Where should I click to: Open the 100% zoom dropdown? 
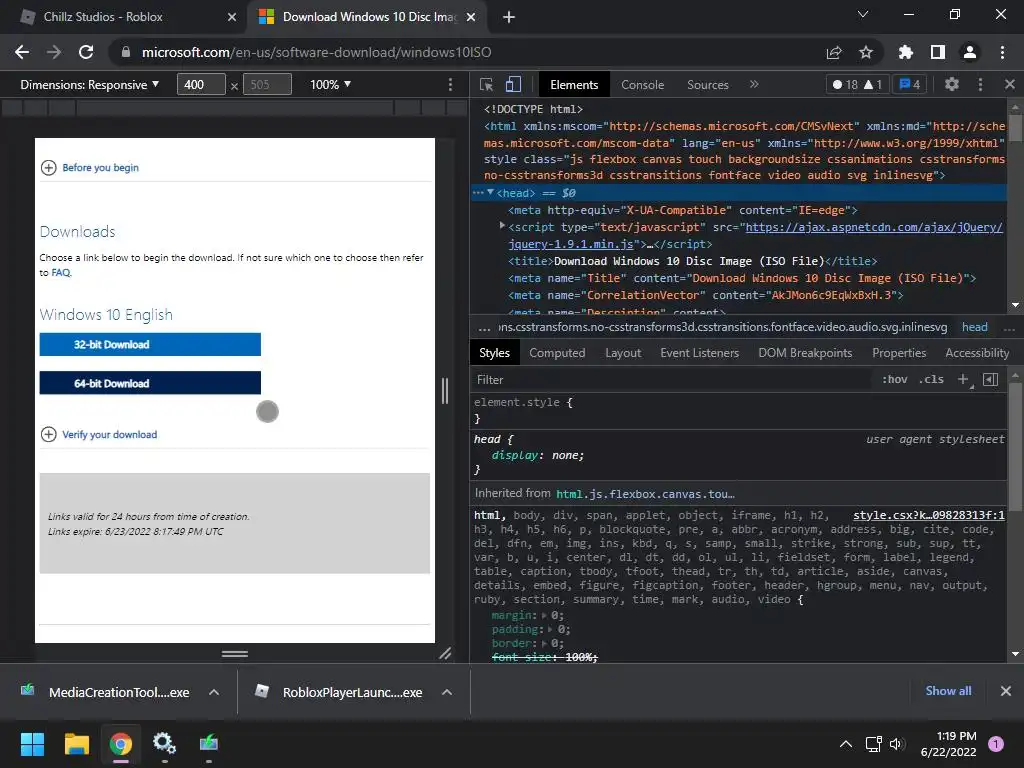[x=330, y=85]
